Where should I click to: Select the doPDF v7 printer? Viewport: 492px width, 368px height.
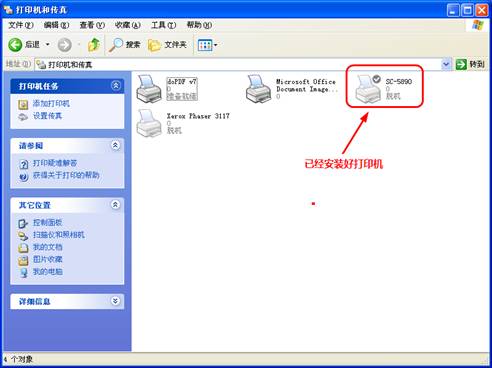[x=149, y=89]
